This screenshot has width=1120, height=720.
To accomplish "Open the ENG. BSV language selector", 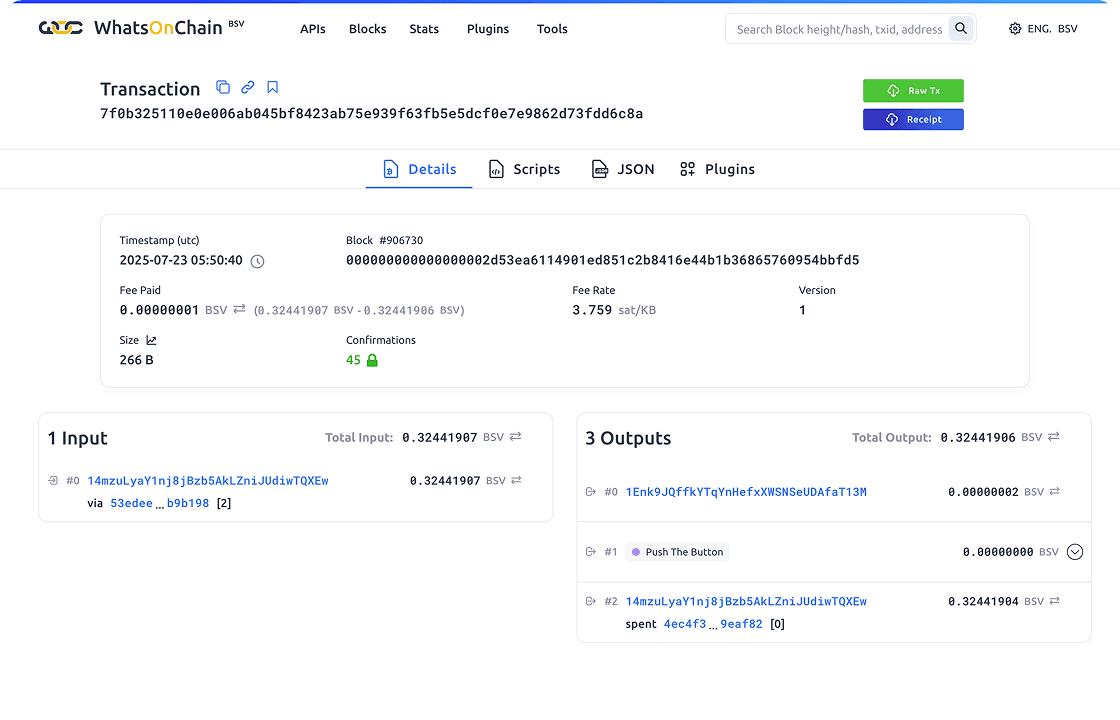I will click(1053, 28).
